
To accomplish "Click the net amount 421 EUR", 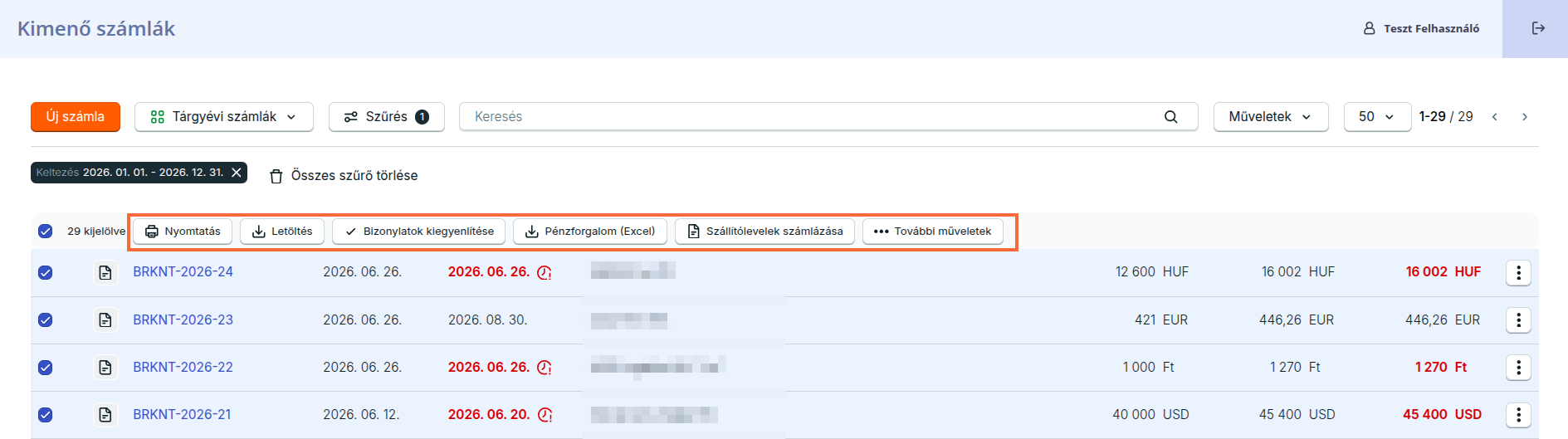I will [x=1161, y=320].
